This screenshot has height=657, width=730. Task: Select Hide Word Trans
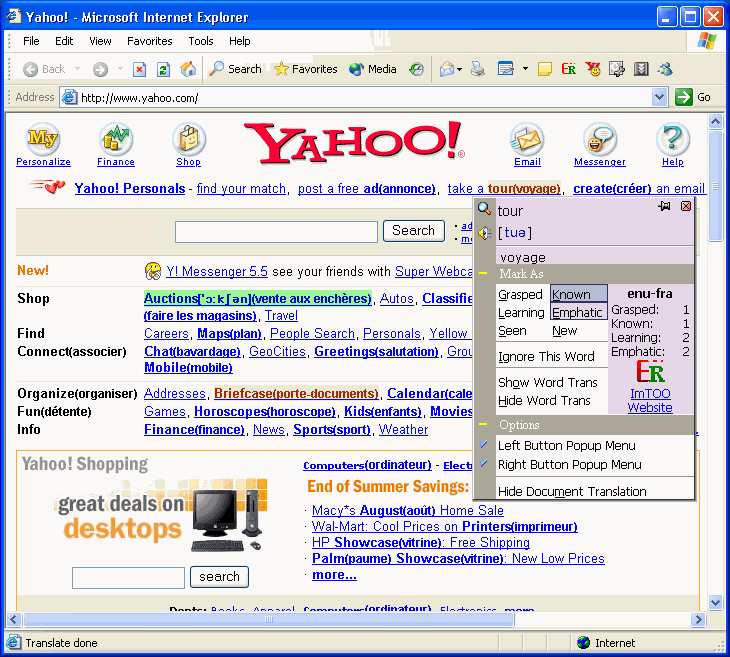544,401
